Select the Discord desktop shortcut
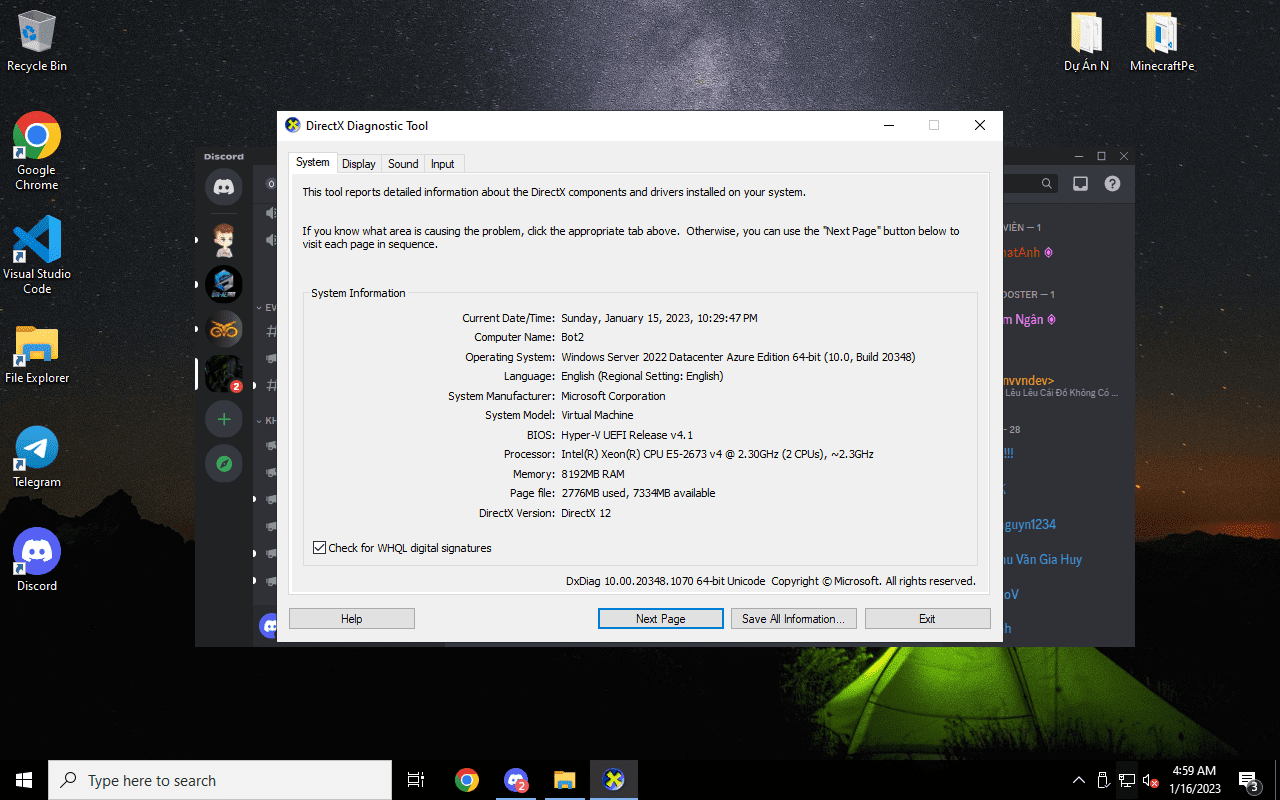Screen dimensions: 1280x800 point(37,560)
